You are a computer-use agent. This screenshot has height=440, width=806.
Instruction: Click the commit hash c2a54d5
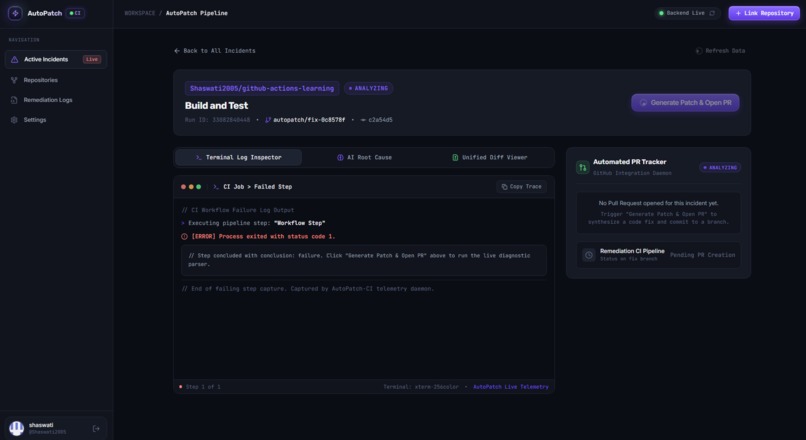380,120
